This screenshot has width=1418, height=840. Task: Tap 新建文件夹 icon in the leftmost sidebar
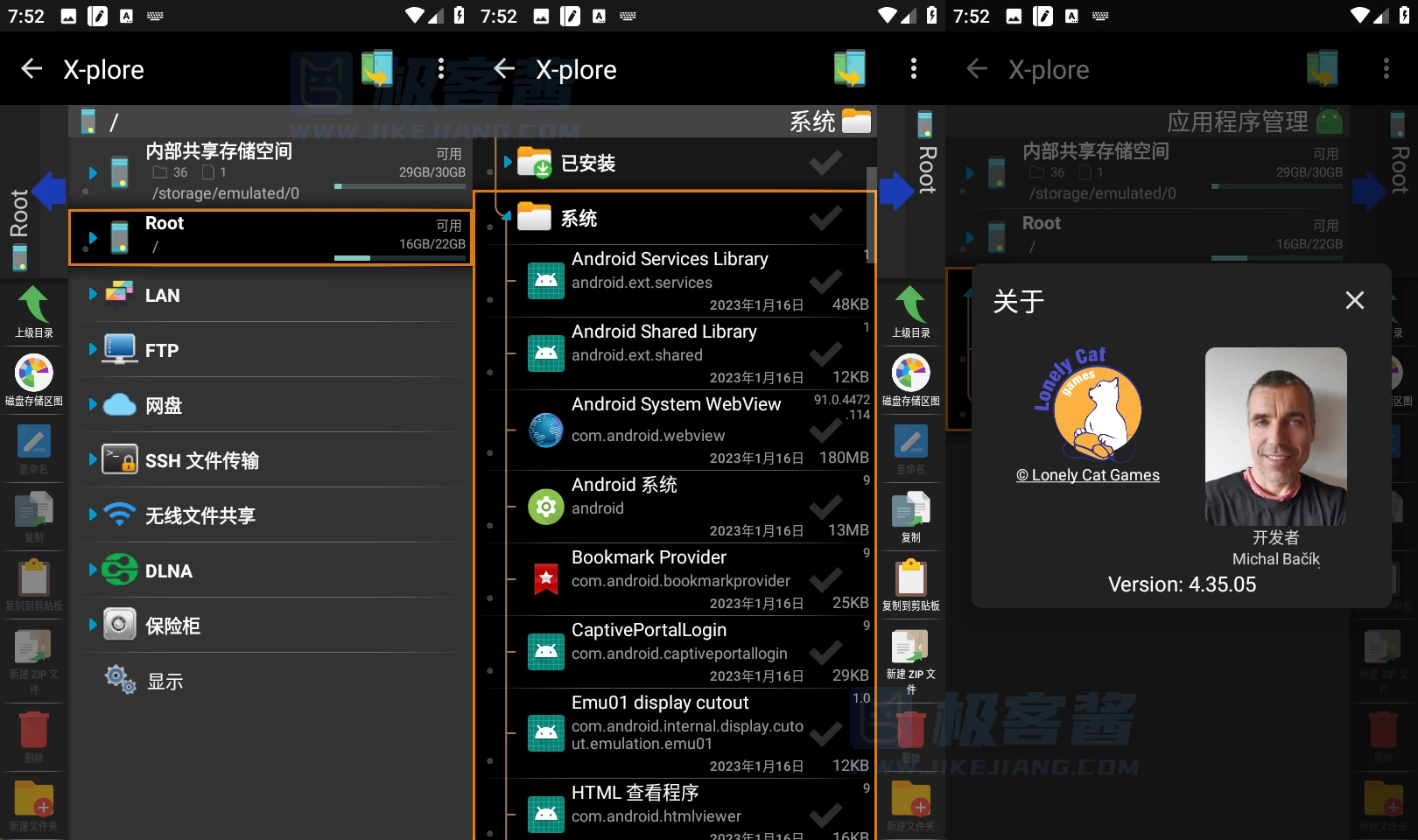(x=33, y=798)
